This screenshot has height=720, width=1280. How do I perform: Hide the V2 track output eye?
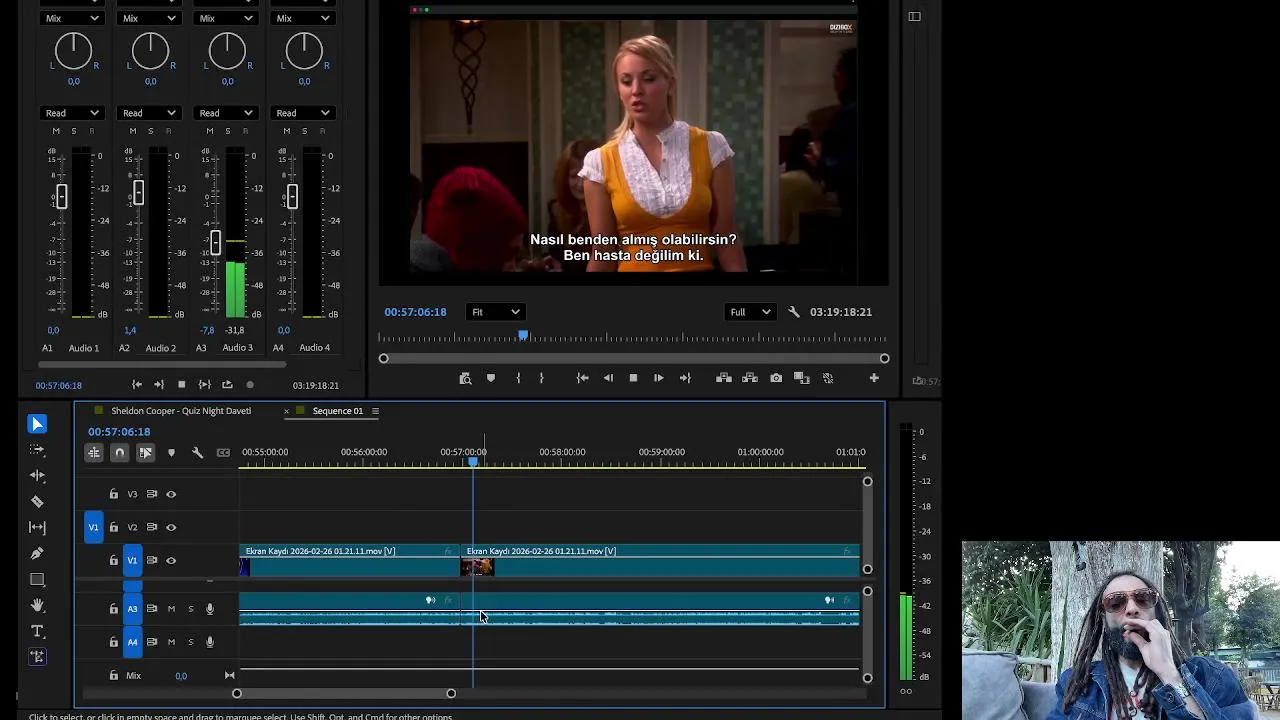[x=171, y=527]
